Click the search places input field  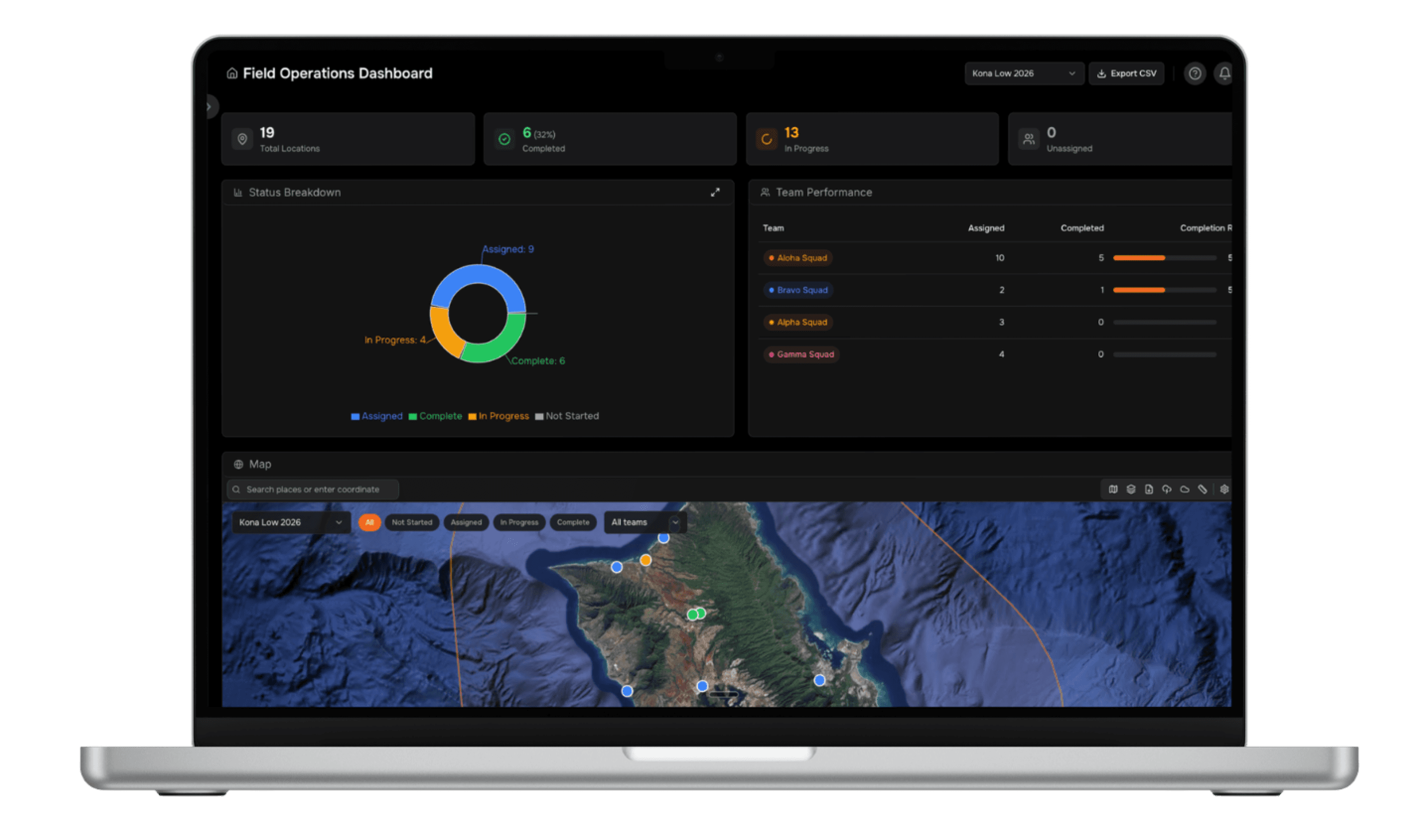[x=313, y=490]
